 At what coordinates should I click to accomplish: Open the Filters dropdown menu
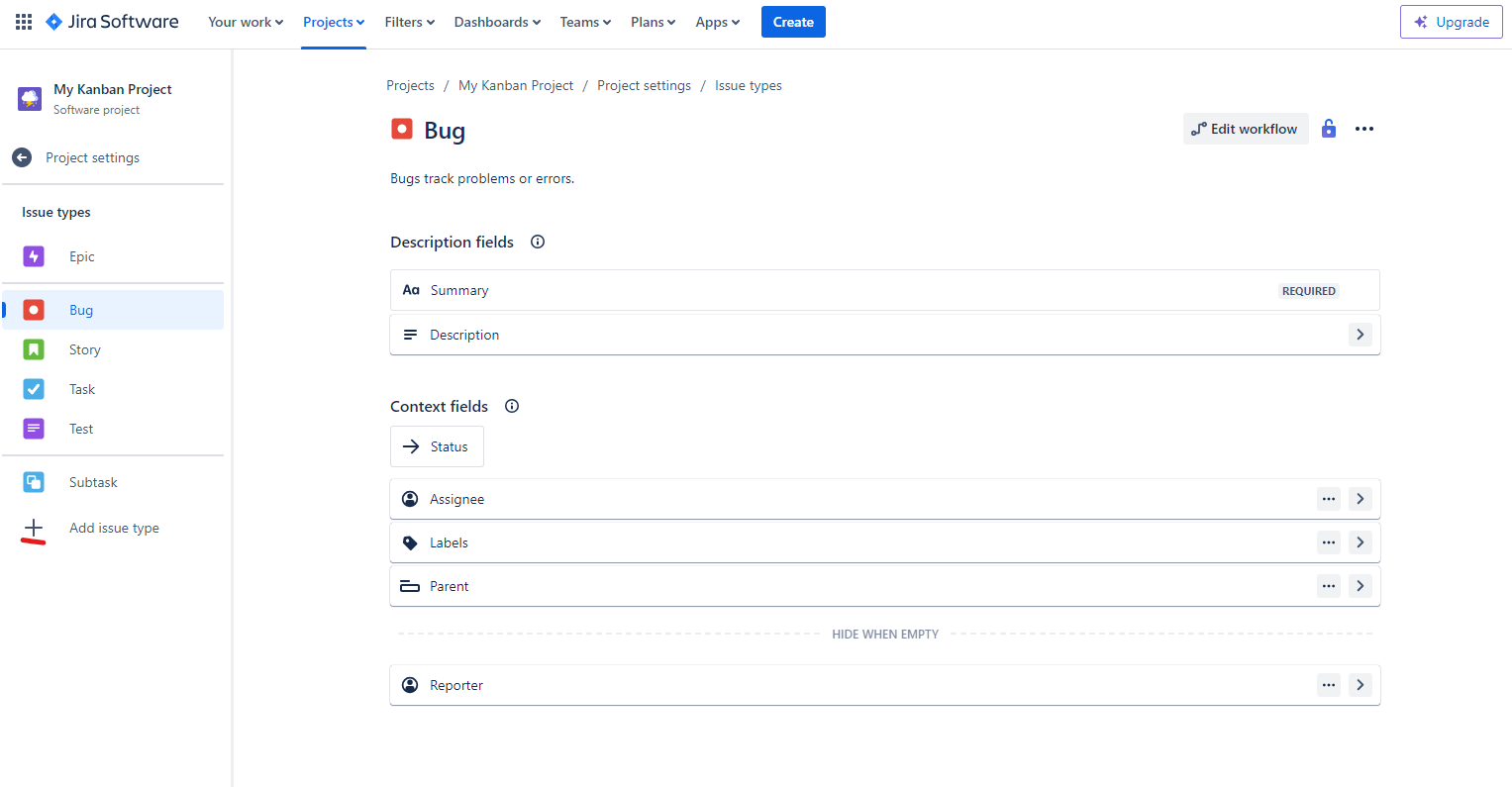(x=410, y=22)
